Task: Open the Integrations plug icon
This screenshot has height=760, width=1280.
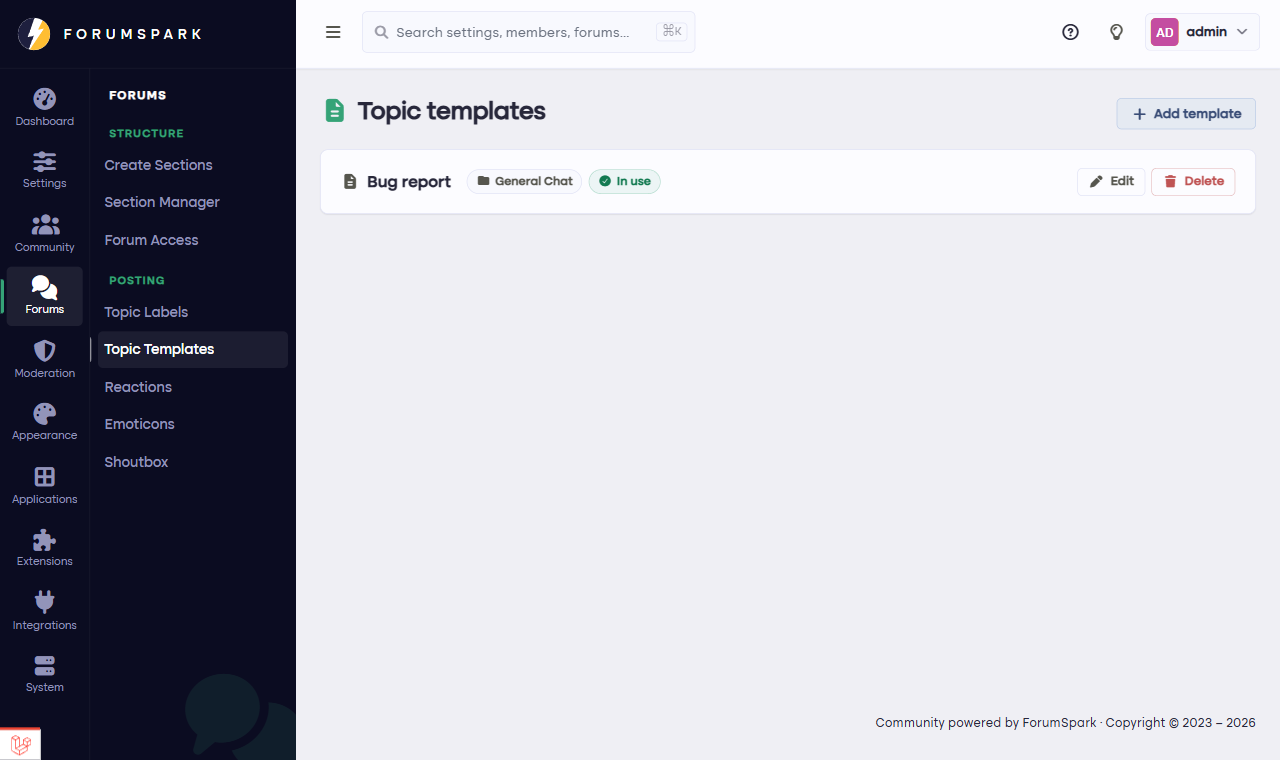Action: (x=45, y=602)
